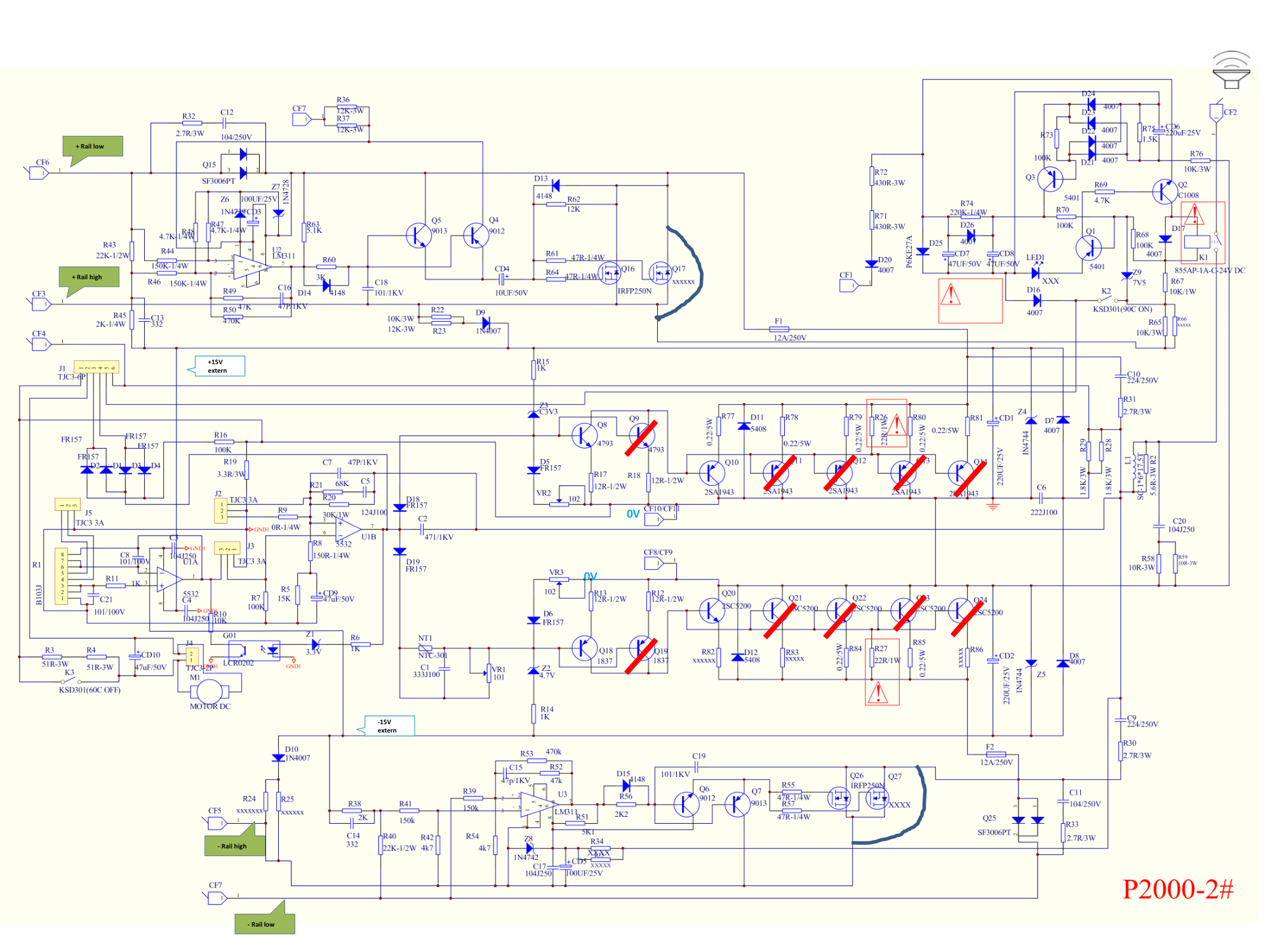Click the LCR0202 optocoupler symbol
The image size is (1270, 952).
pyautogui.click(x=254, y=650)
